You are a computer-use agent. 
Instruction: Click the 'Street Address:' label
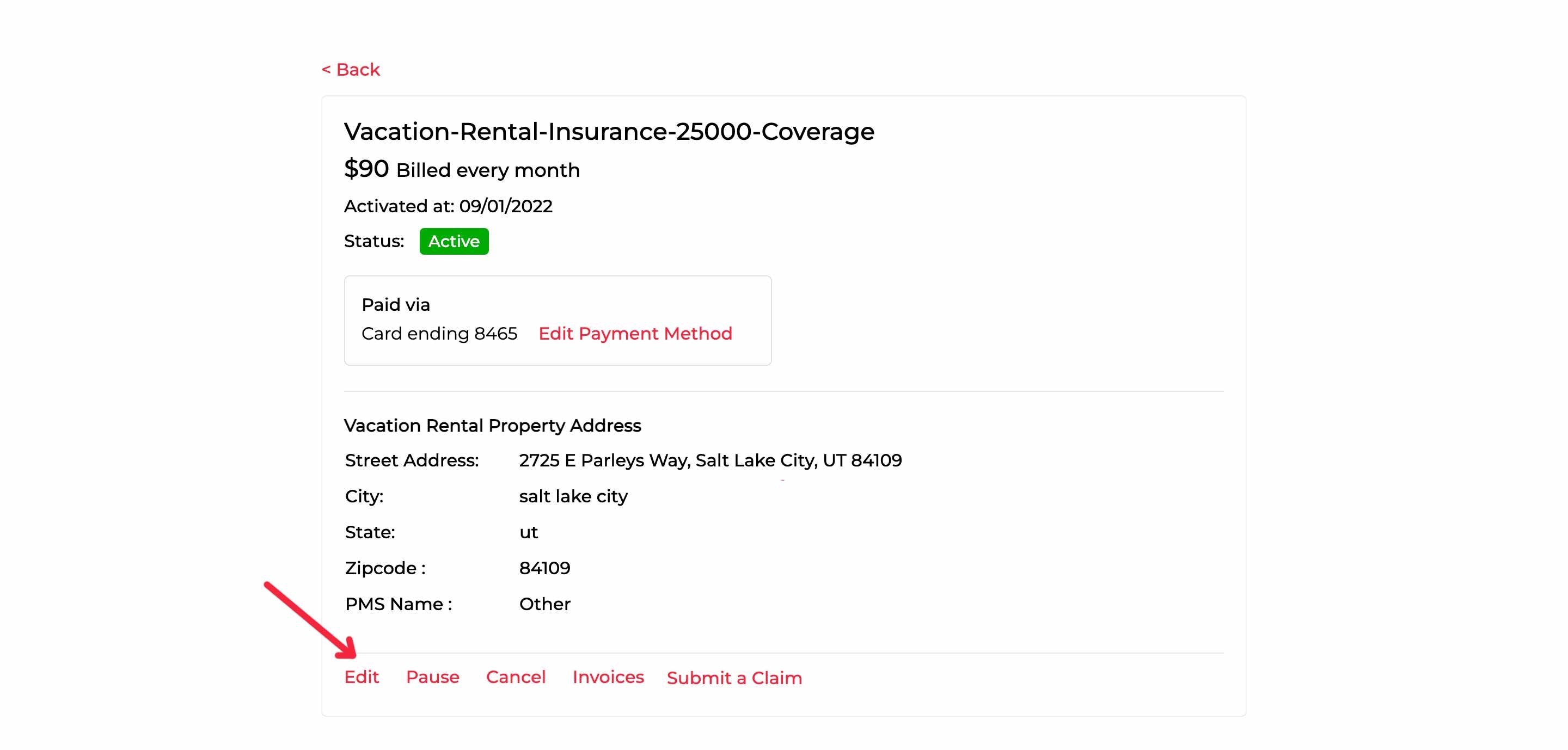coord(412,460)
